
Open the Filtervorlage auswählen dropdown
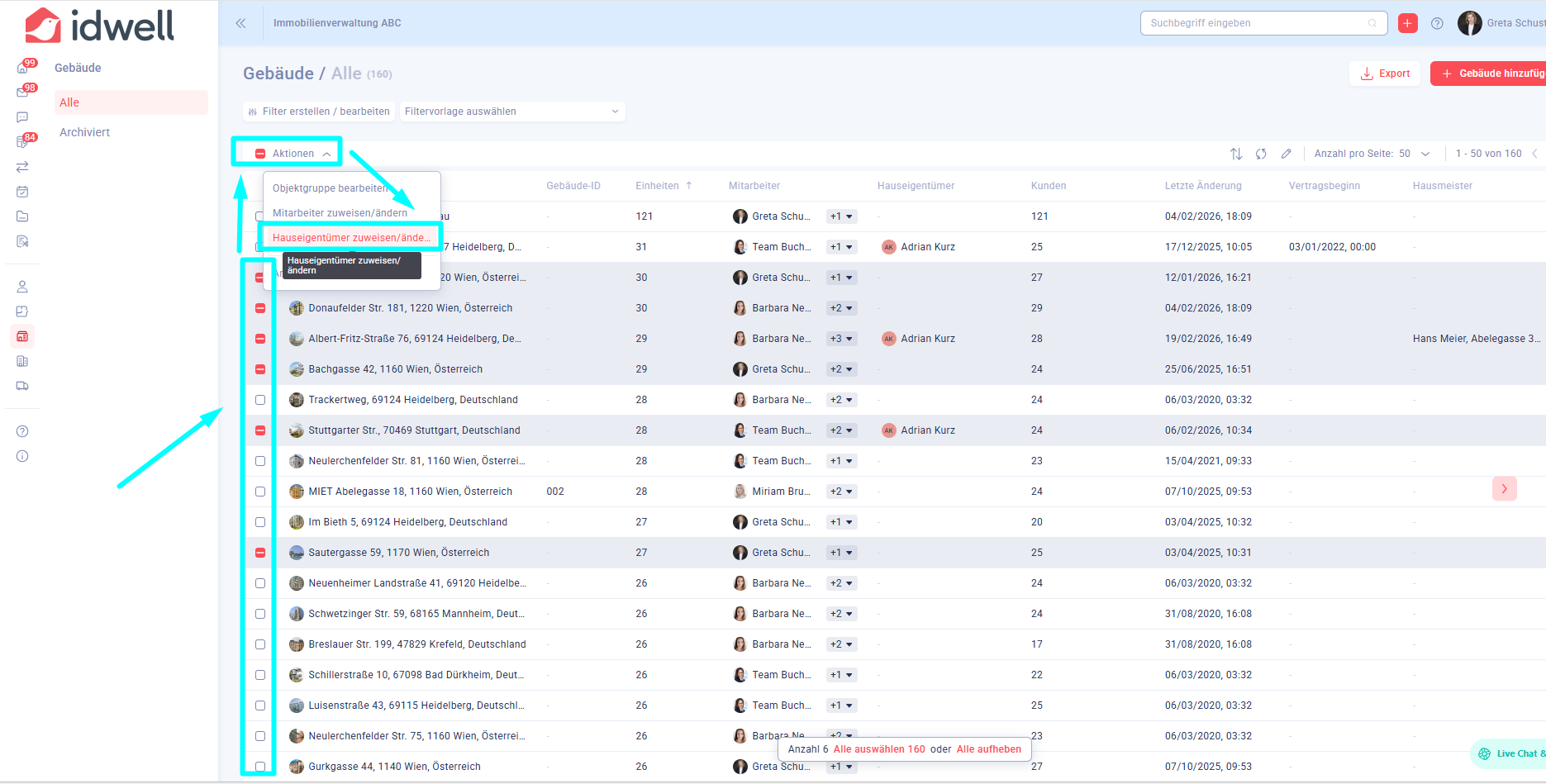[x=511, y=112]
